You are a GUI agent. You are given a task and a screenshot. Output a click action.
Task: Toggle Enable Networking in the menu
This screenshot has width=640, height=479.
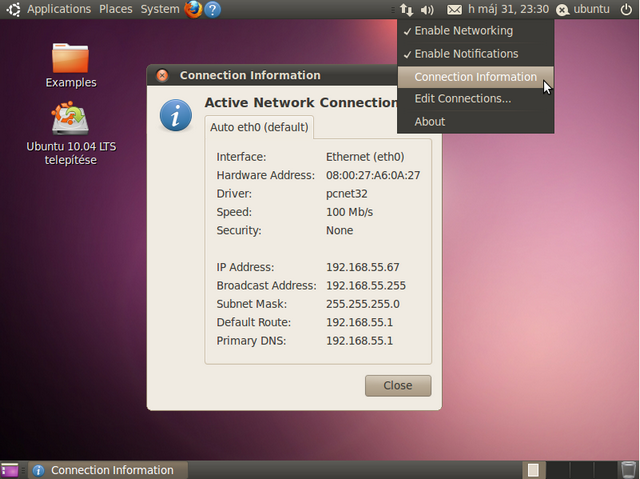click(463, 31)
